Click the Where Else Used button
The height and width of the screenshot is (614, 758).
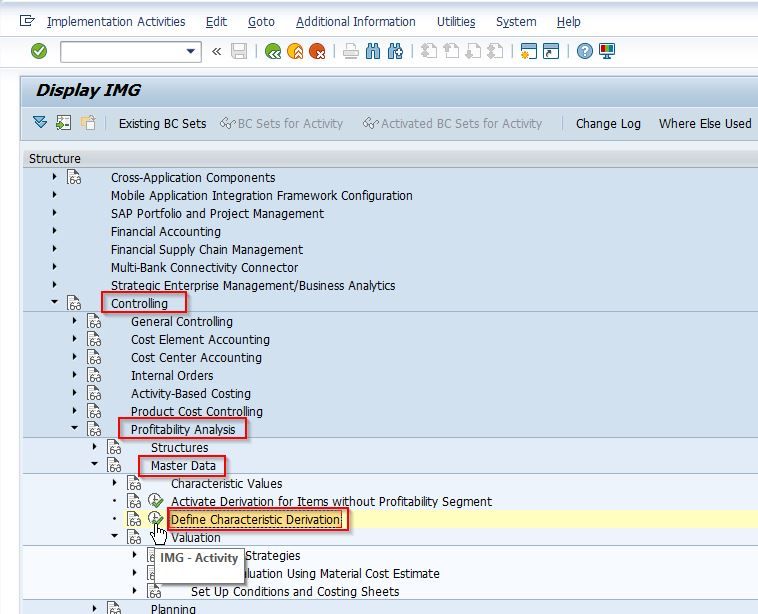pyautogui.click(x=705, y=124)
